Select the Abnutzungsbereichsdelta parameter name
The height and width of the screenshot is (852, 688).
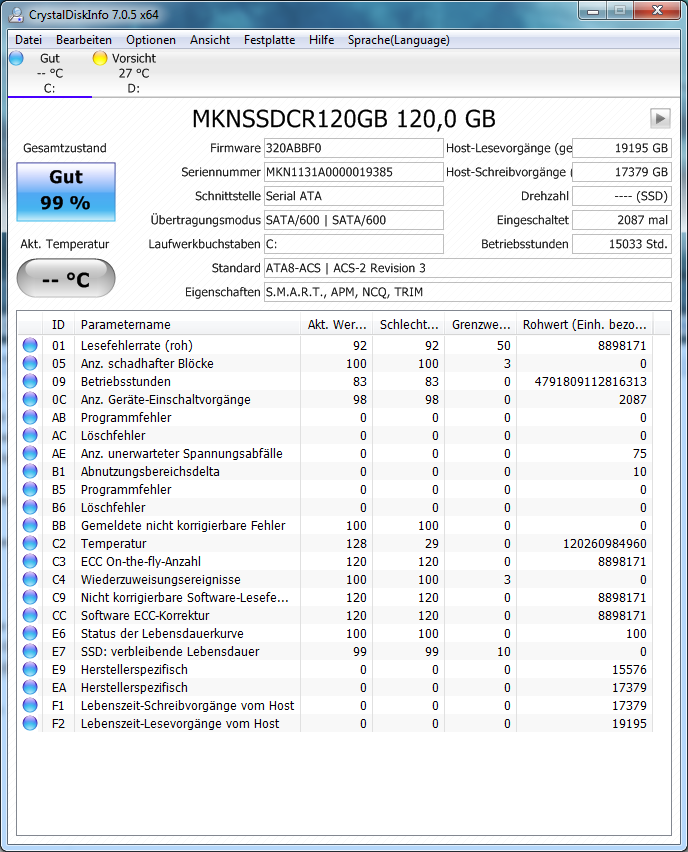click(150, 471)
